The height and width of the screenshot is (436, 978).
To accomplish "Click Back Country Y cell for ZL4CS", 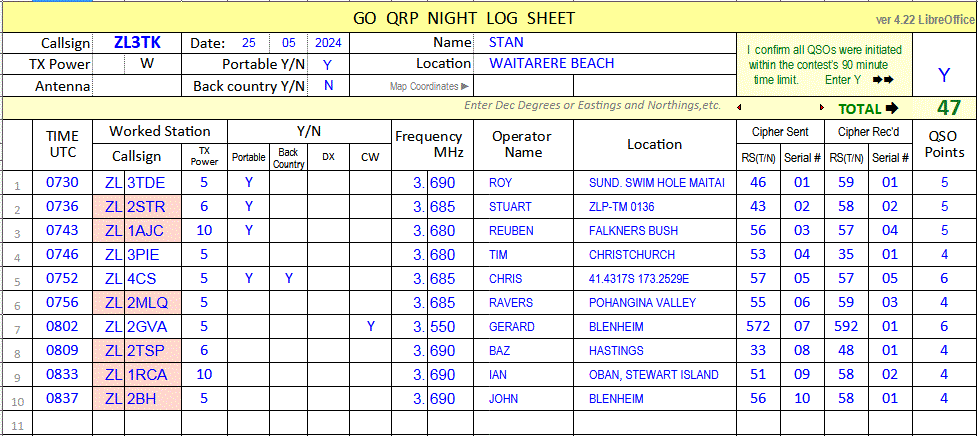I will click(289, 278).
